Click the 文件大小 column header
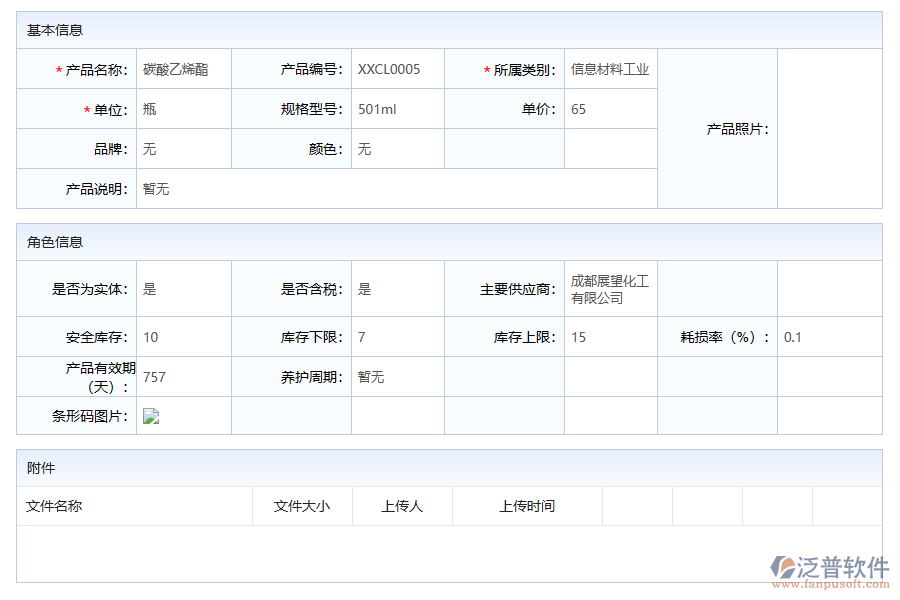Viewport: 900px width, 600px height. 302,506
